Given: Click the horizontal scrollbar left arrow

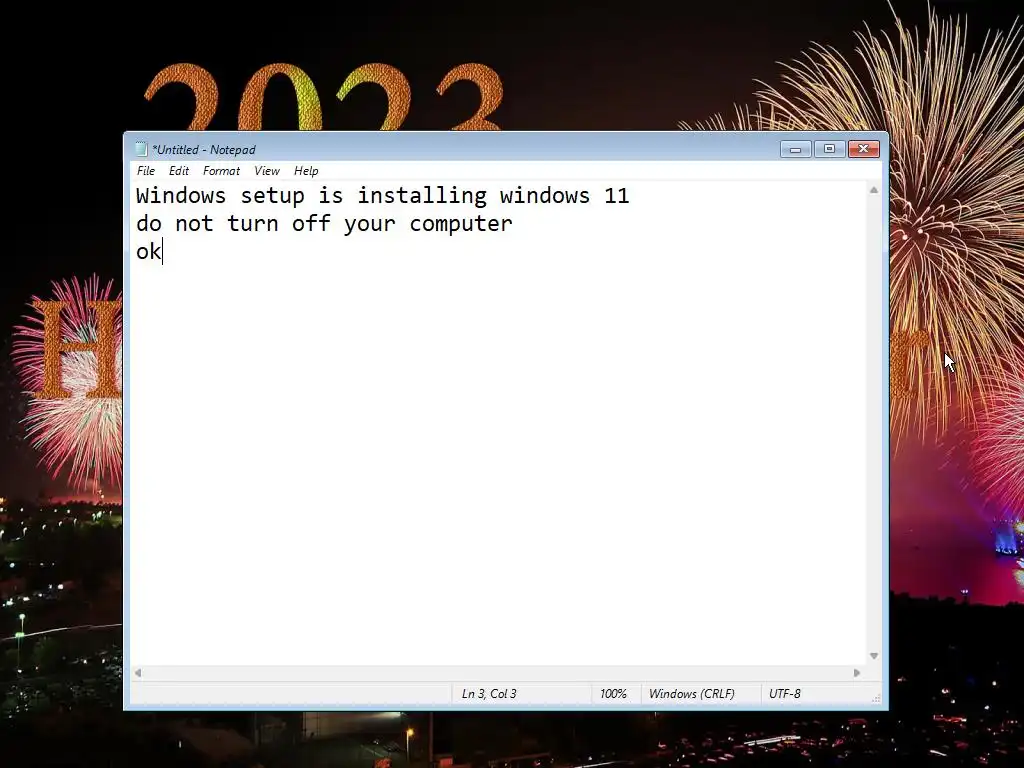Looking at the screenshot, I should coord(138,673).
